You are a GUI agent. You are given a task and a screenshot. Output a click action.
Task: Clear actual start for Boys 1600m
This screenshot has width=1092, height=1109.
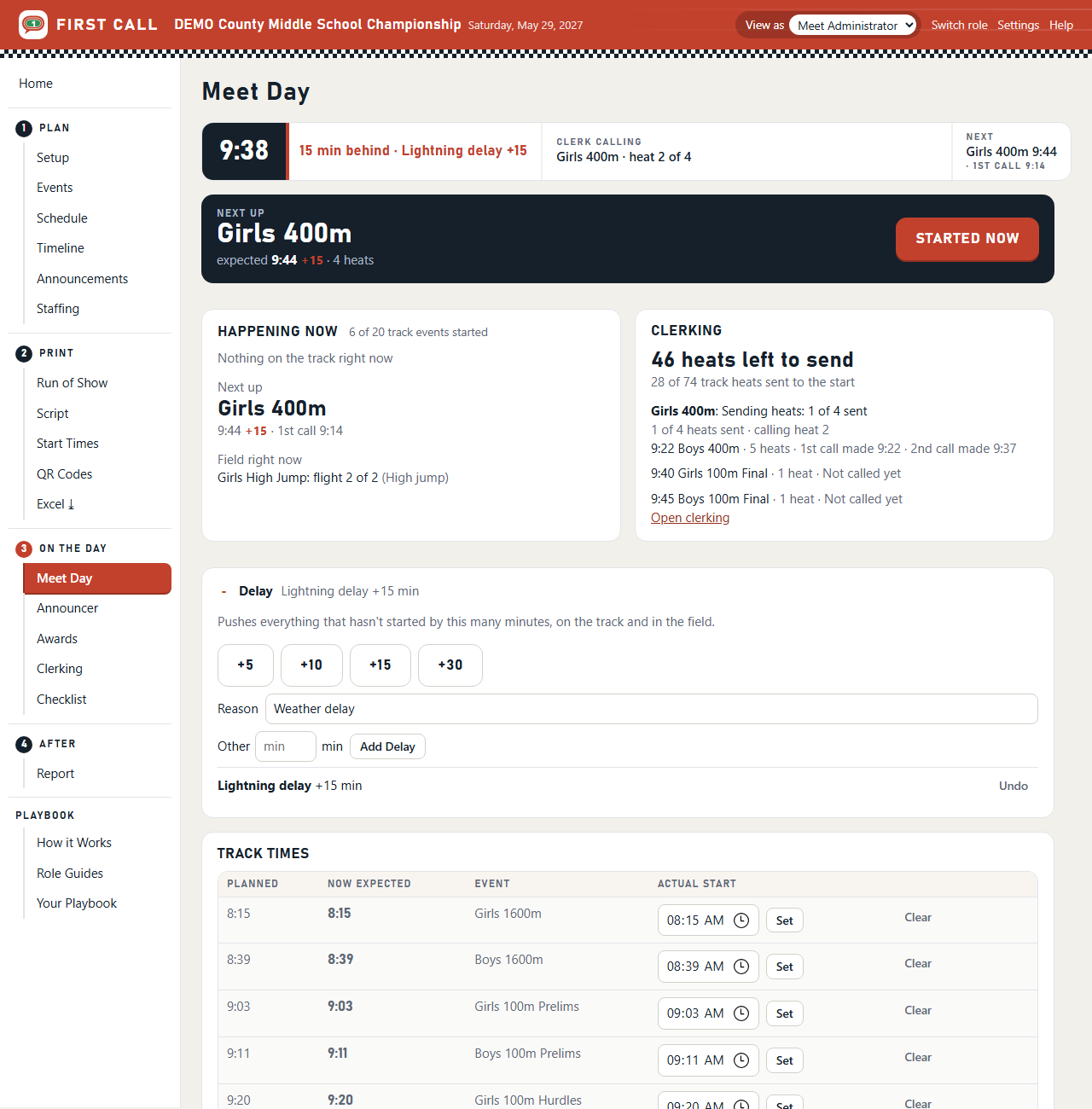pyautogui.click(x=918, y=963)
